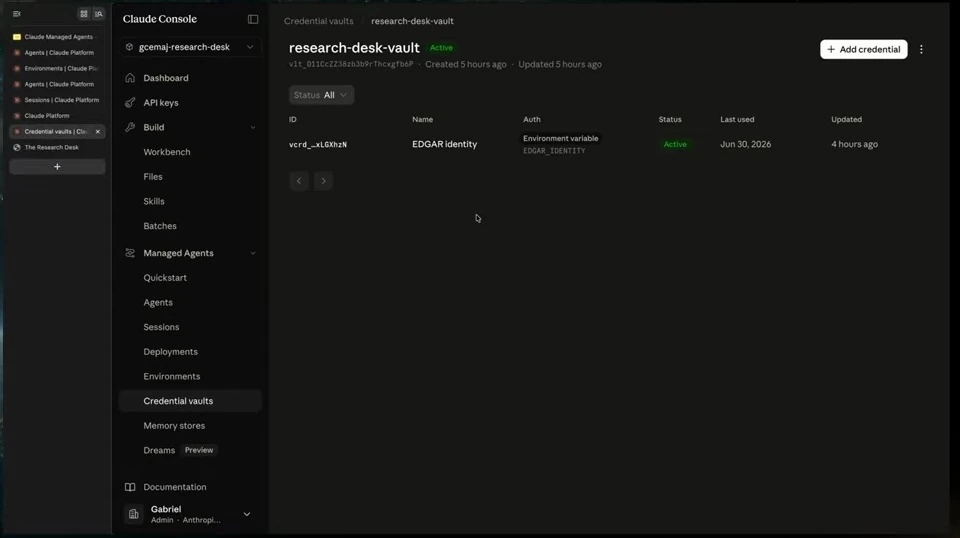The height and width of the screenshot is (538, 960).
Task: Open a new browser tab with plus
Action: [57, 166]
